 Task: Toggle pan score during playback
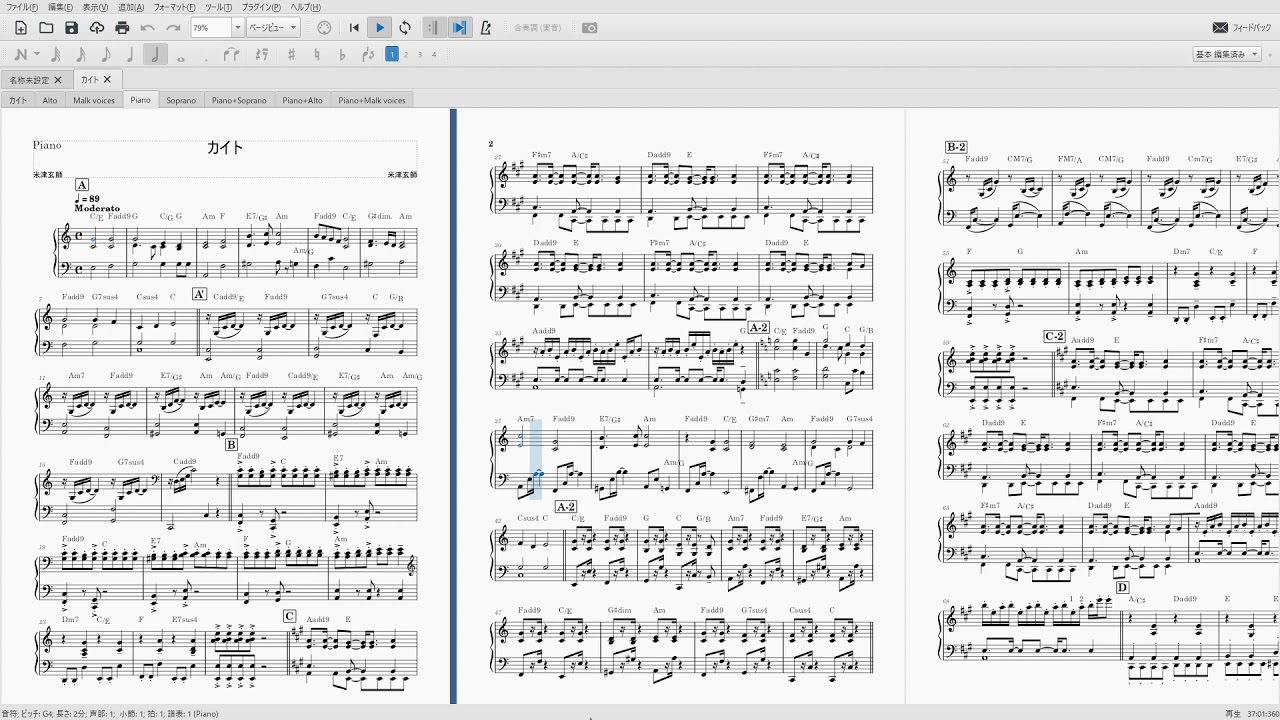460,28
